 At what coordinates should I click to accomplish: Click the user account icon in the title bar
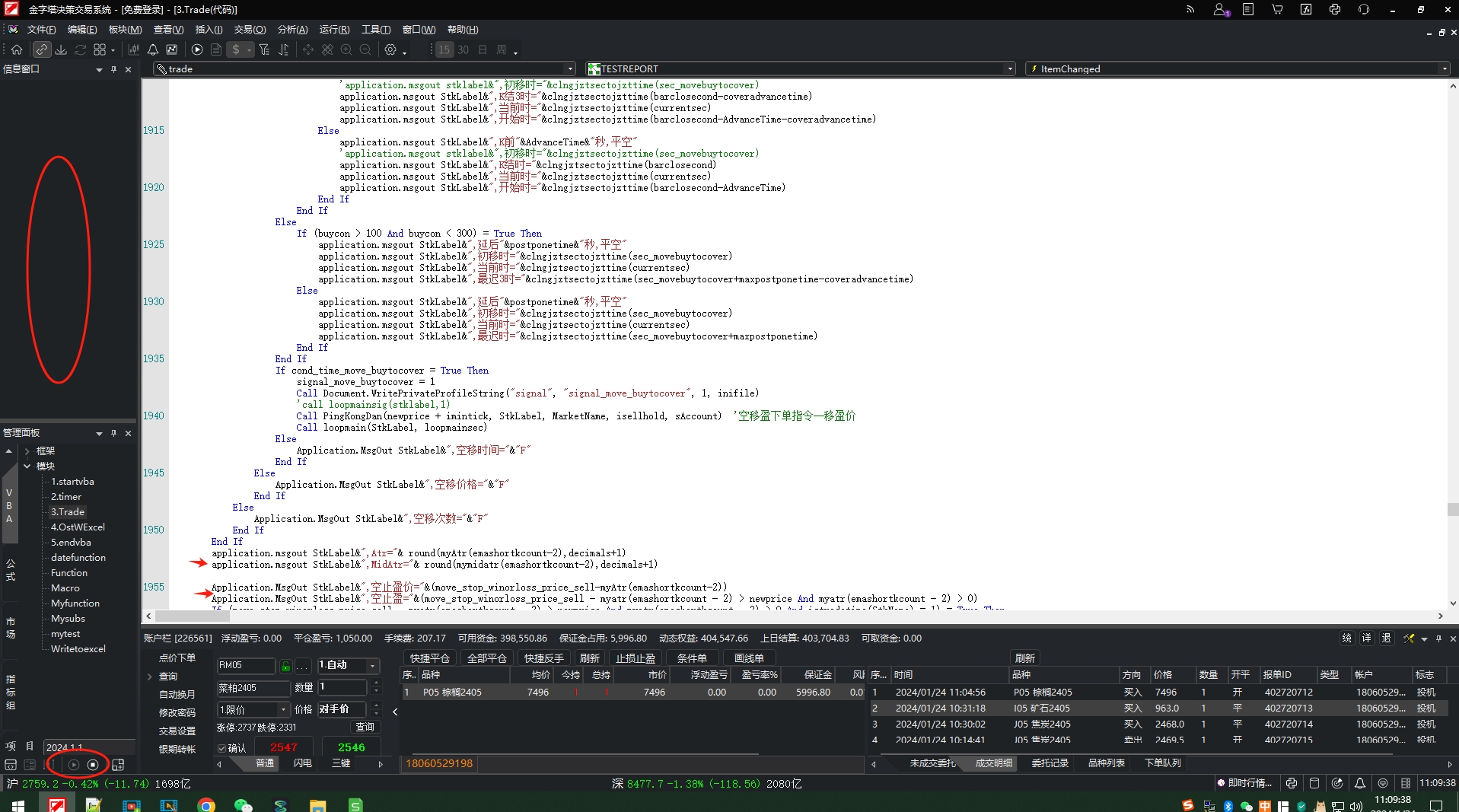point(1221,9)
